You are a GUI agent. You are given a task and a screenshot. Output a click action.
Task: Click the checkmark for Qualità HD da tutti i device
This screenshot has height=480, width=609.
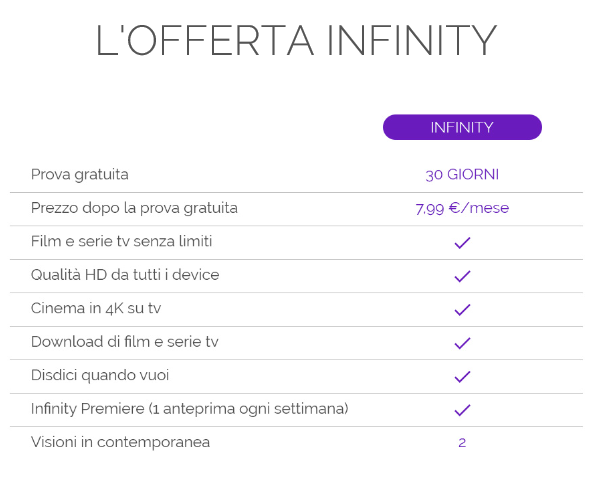coord(462,276)
